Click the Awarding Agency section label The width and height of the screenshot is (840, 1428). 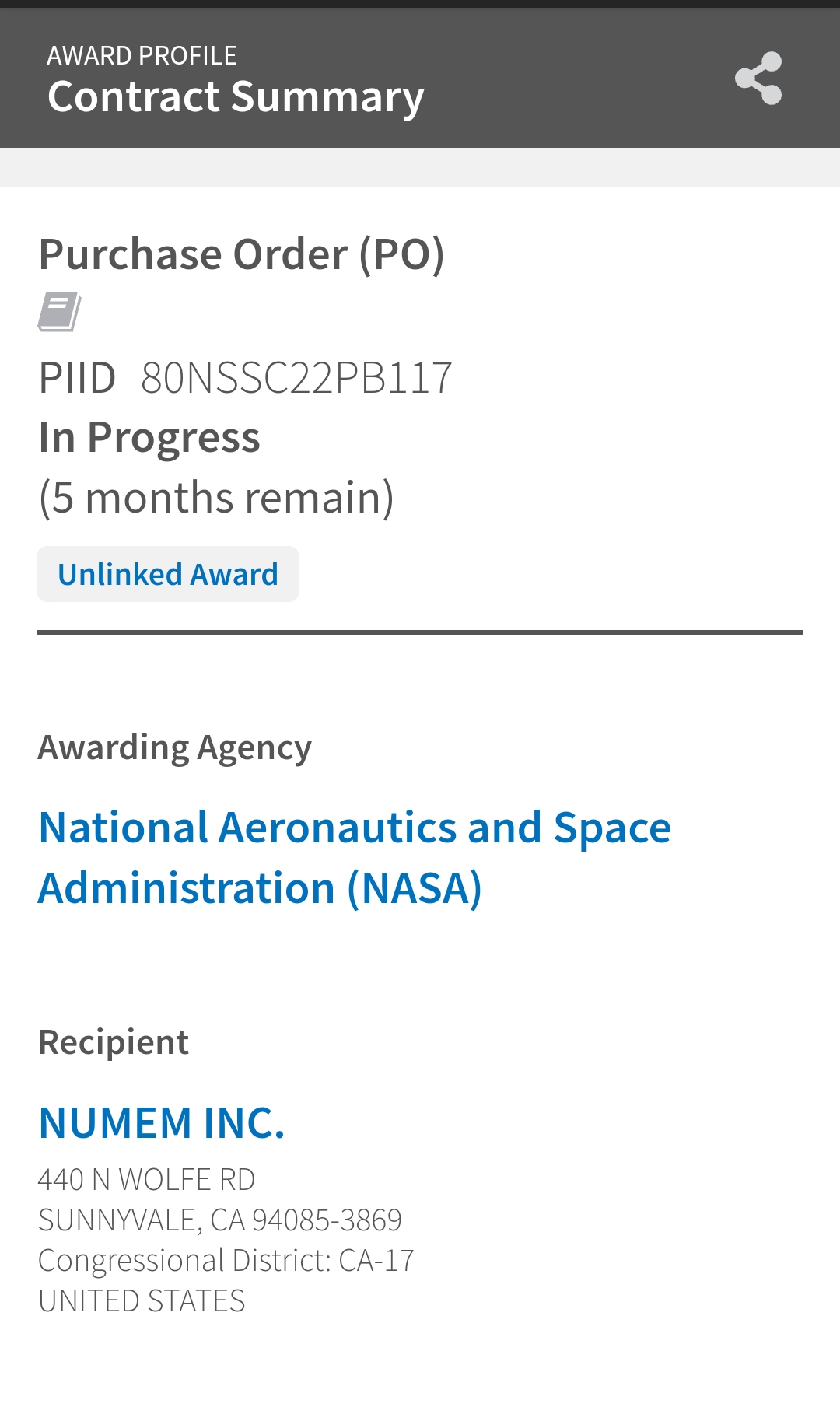(x=175, y=748)
